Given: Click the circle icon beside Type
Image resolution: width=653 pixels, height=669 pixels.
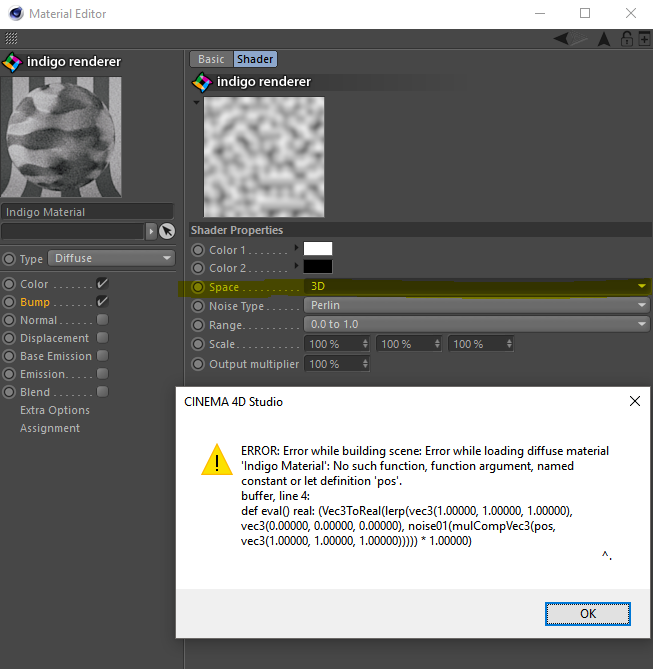Looking at the screenshot, I should [x=9, y=259].
